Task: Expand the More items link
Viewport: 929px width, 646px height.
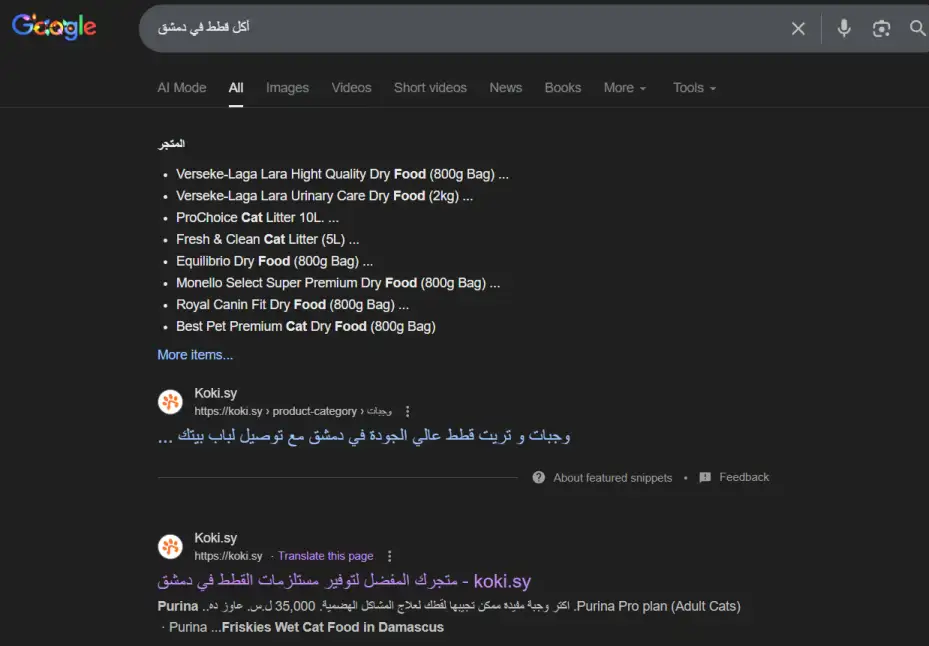Action: coord(195,355)
